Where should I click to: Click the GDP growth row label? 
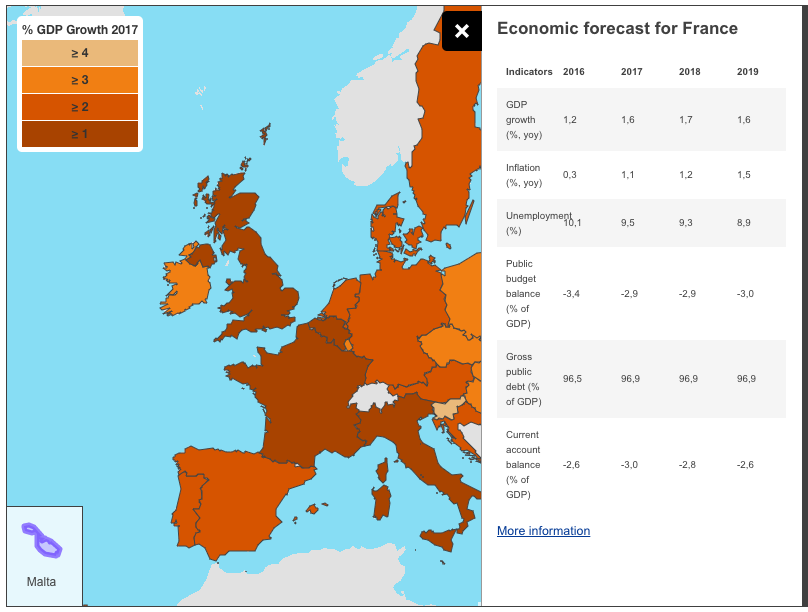(x=523, y=119)
